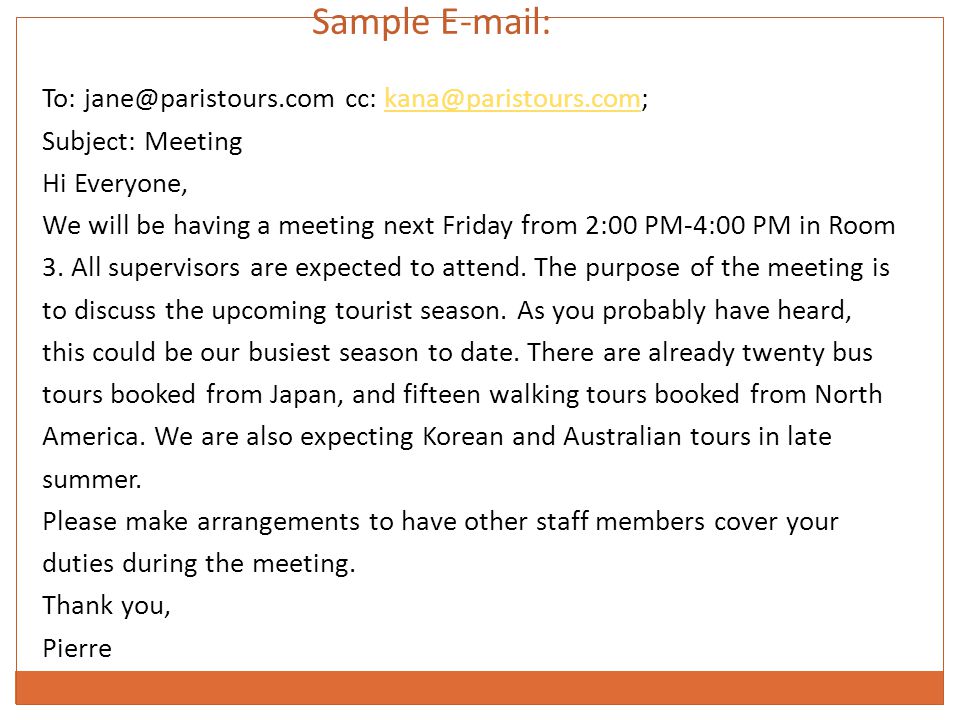The height and width of the screenshot is (720, 960).
Task: Click the word Japan in the body
Action: pyautogui.click(x=304, y=395)
